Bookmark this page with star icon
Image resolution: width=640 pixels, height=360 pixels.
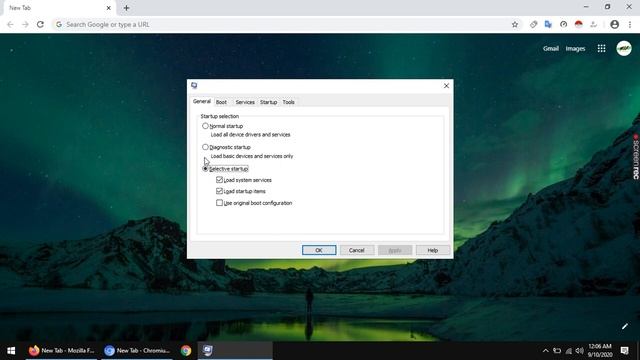coord(515,24)
